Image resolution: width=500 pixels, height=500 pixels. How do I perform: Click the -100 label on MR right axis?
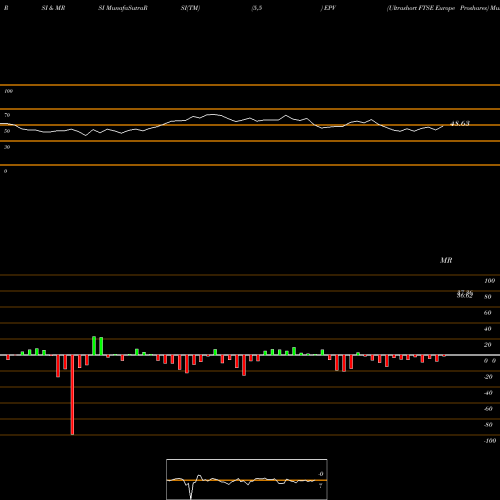(490, 441)
